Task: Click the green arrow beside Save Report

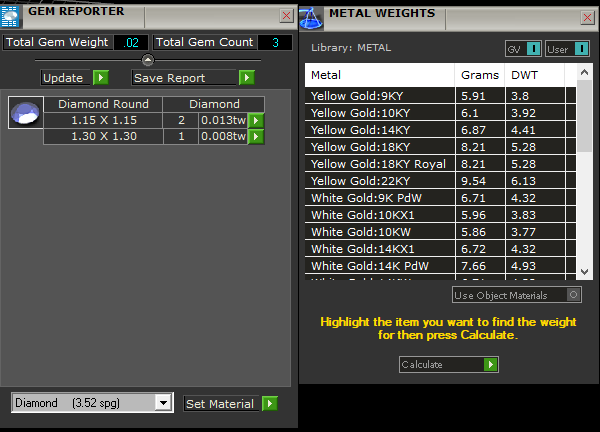Action: point(246,78)
